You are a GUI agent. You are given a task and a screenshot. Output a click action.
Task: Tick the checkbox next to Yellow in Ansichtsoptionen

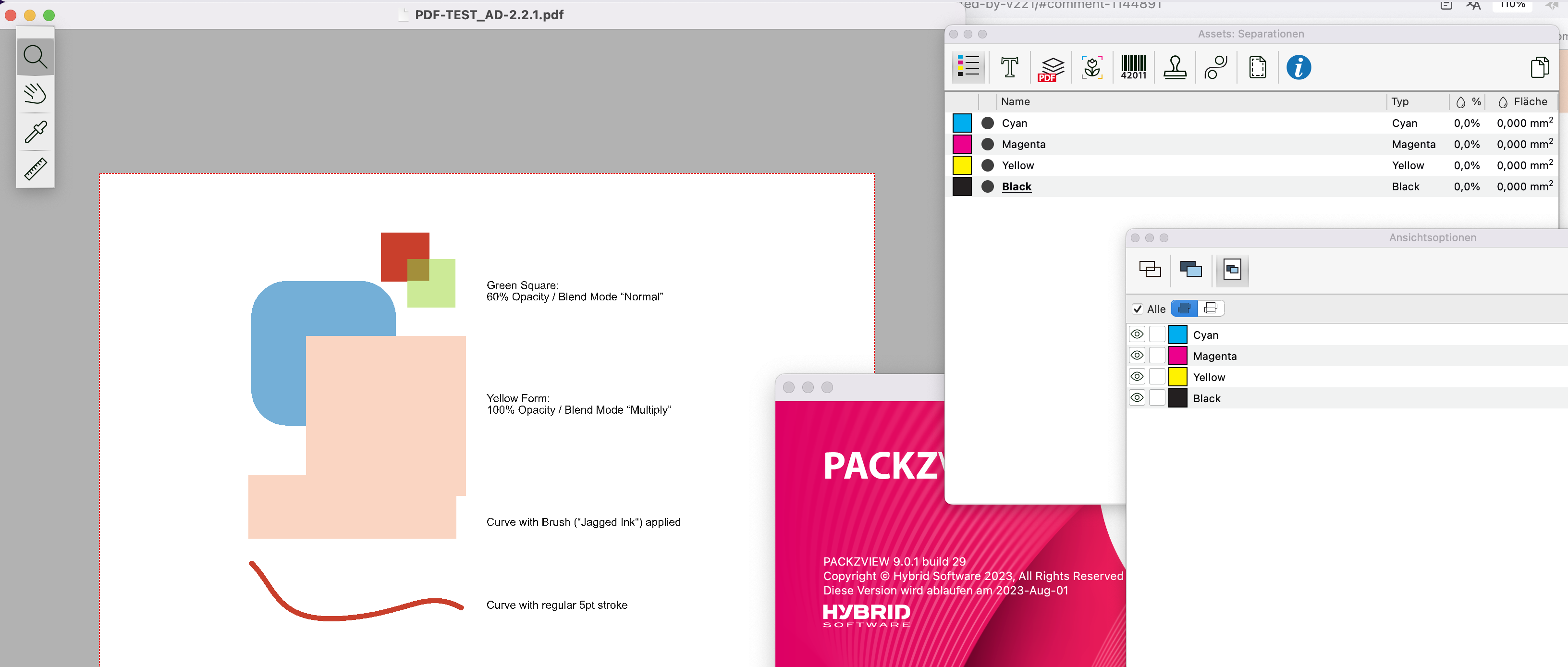(1157, 377)
